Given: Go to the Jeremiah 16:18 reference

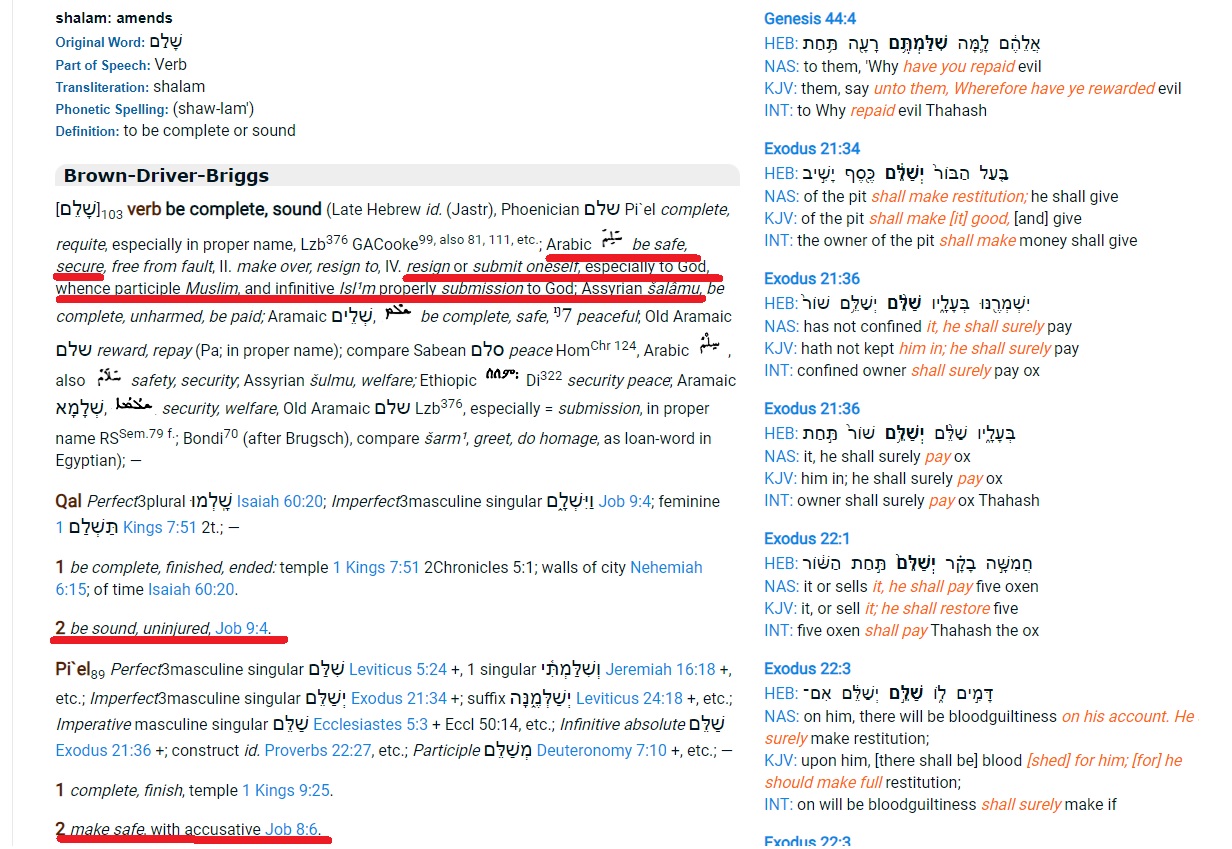Looking at the screenshot, I should click(x=662, y=669).
